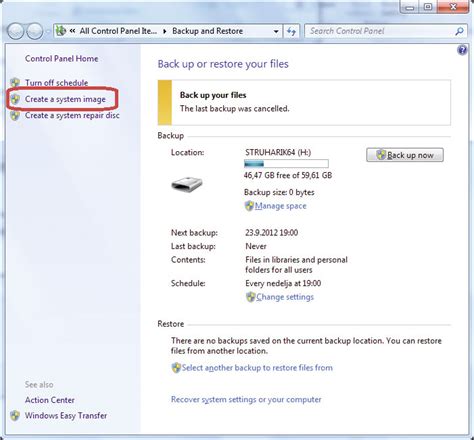
Task: Click the double chevron at address bar start
Action: click(72, 31)
